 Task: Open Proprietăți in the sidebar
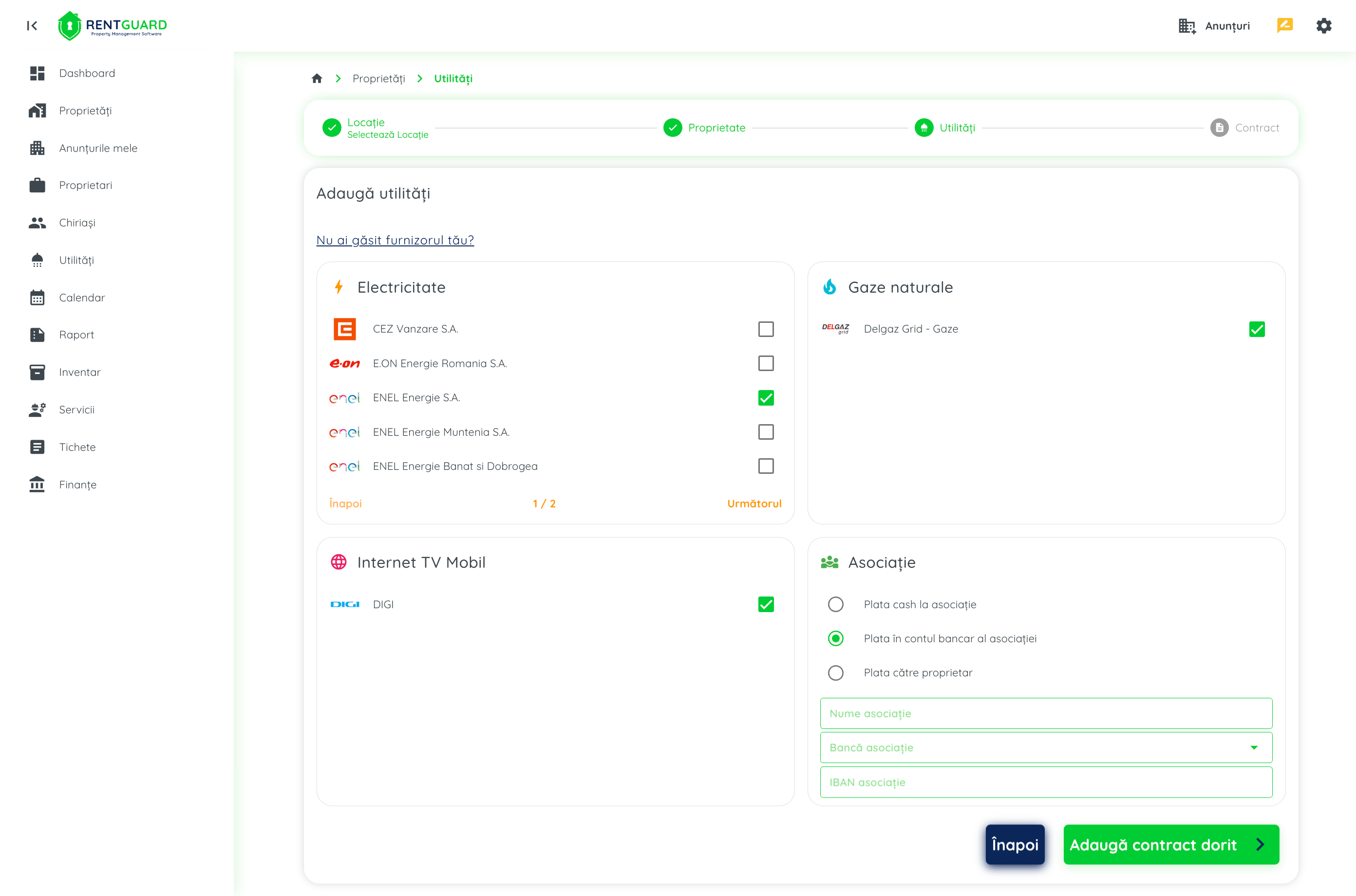pyautogui.click(x=85, y=111)
